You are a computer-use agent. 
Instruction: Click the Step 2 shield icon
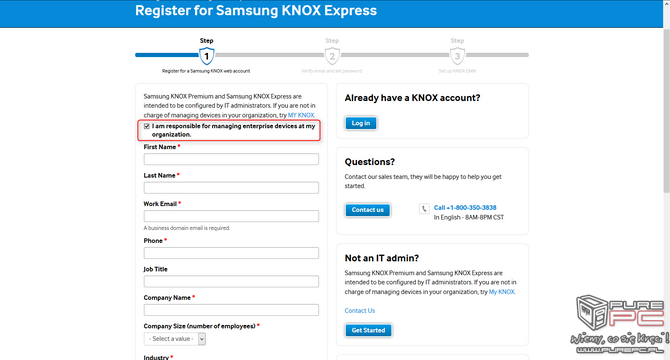(332, 56)
